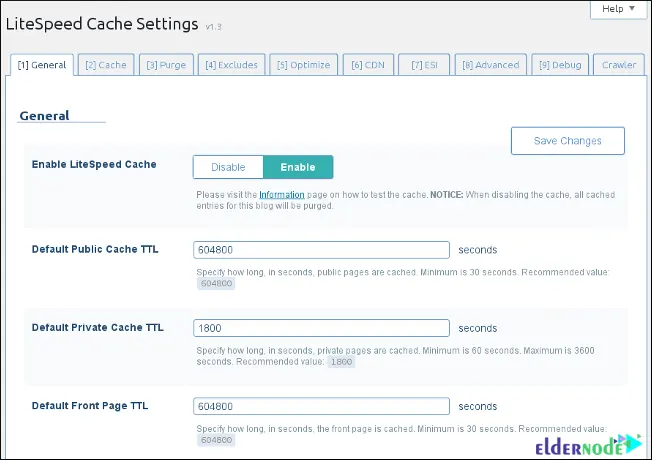Click the General section heading
Screen dimensions: 652x460
click(44, 116)
